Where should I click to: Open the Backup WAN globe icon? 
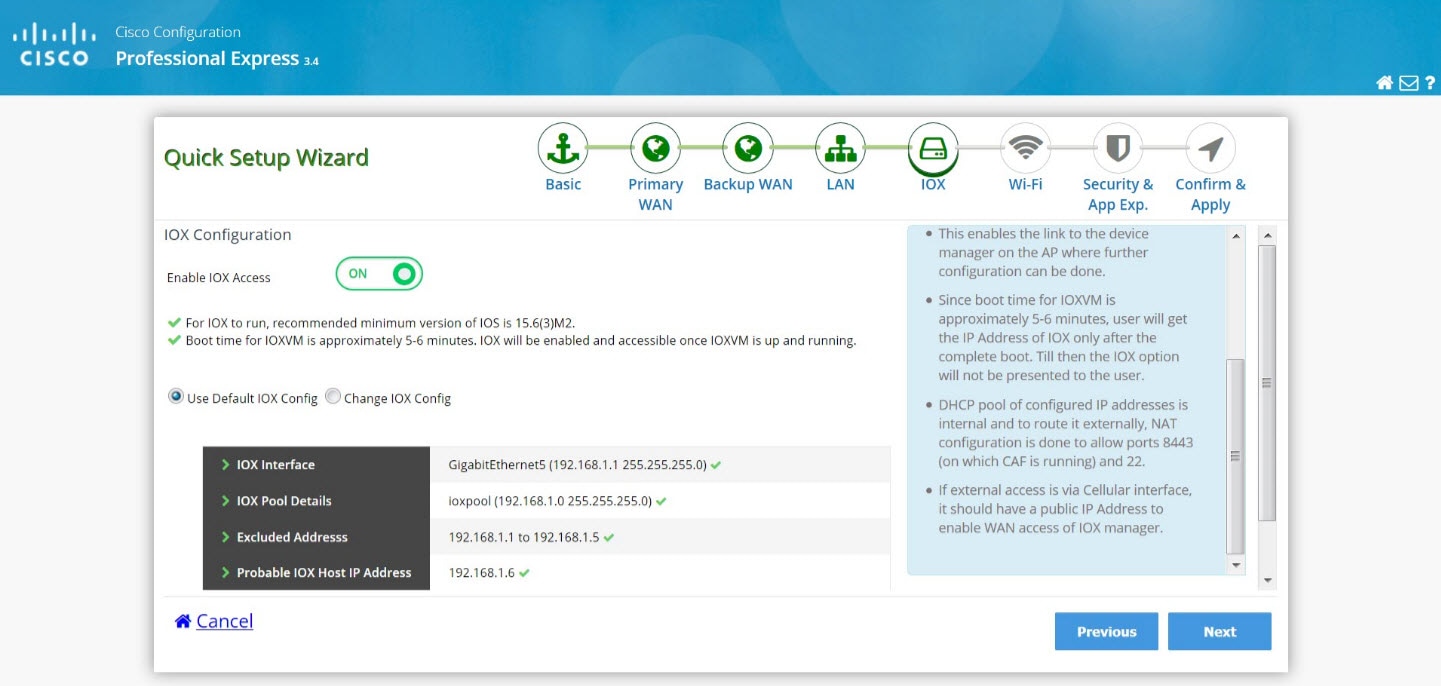tap(748, 149)
